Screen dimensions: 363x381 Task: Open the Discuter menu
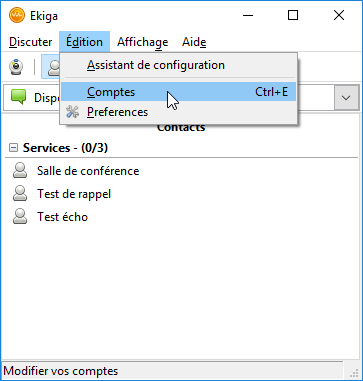[x=30, y=42]
